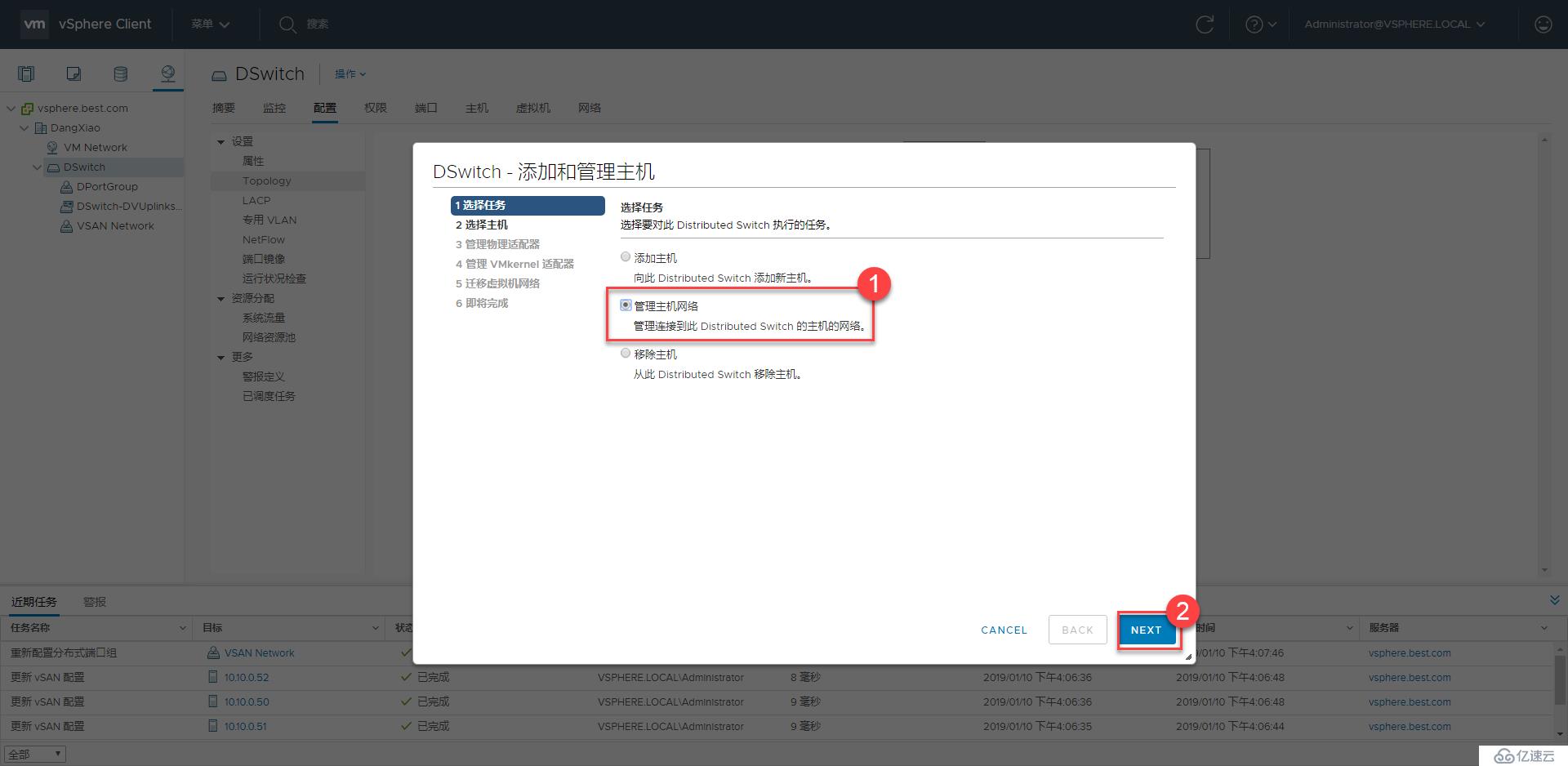
Task: Click the refresh icon in the top bar
Action: (1205, 24)
